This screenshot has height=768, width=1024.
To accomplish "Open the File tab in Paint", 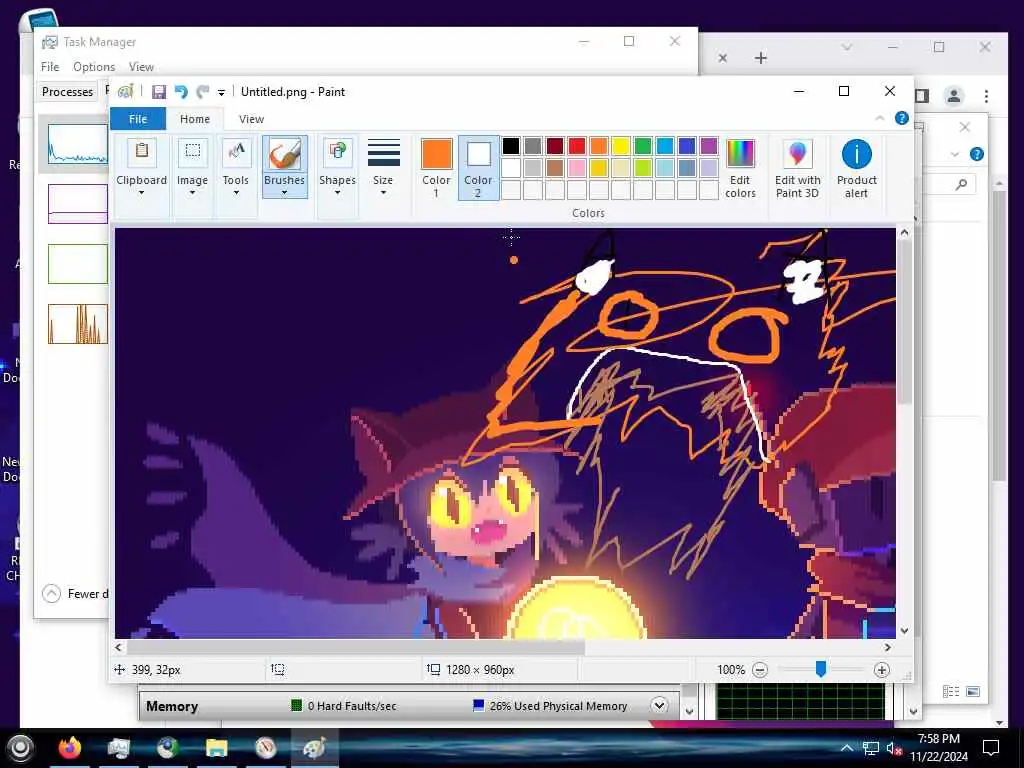I will (138, 119).
